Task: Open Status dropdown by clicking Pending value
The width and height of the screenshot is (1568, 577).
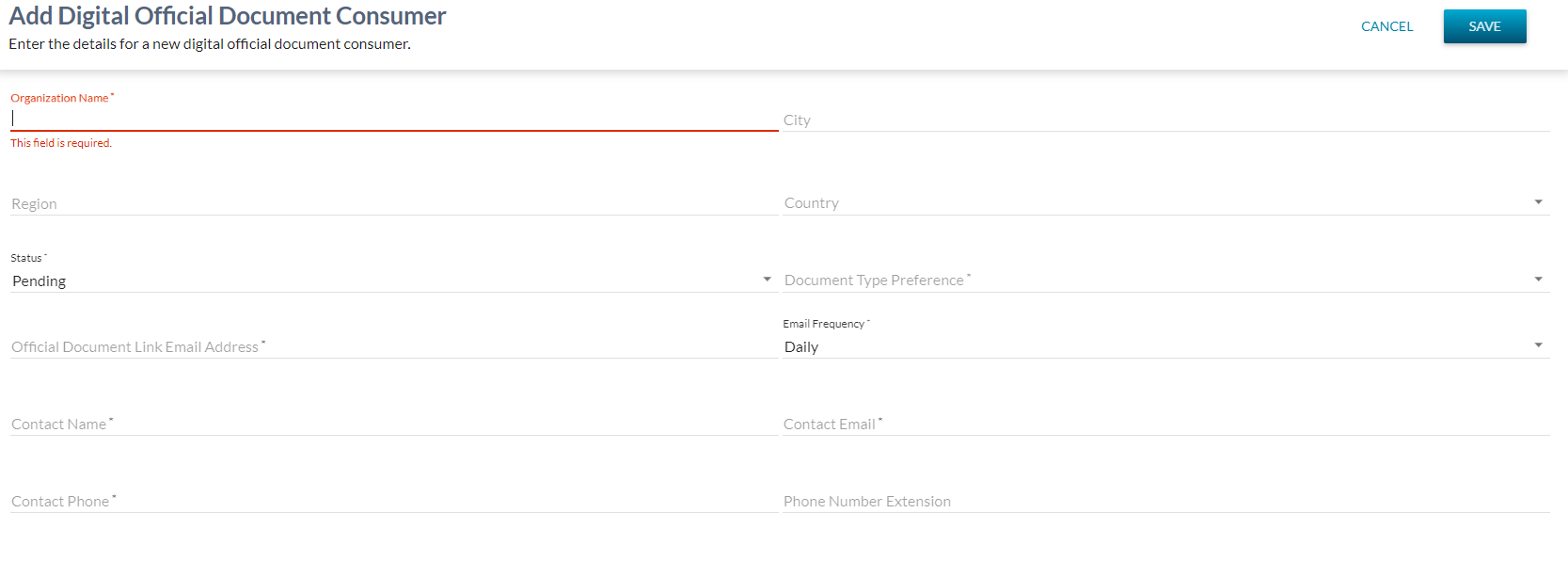Action: [x=40, y=280]
